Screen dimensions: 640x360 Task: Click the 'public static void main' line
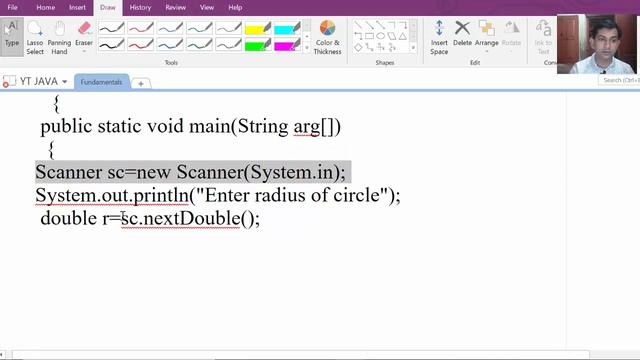(x=191, y=127)
